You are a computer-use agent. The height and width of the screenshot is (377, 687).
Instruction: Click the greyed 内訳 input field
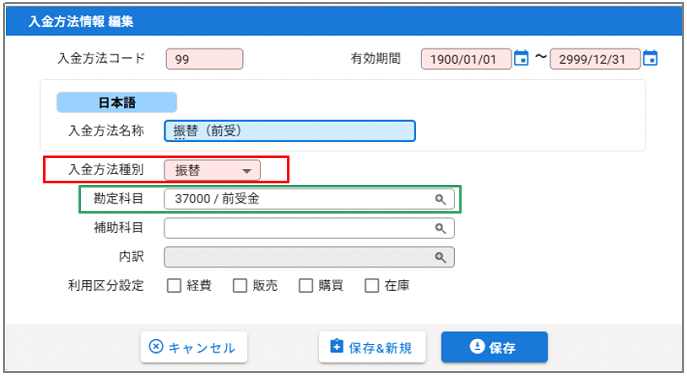[x=309, y=257]
